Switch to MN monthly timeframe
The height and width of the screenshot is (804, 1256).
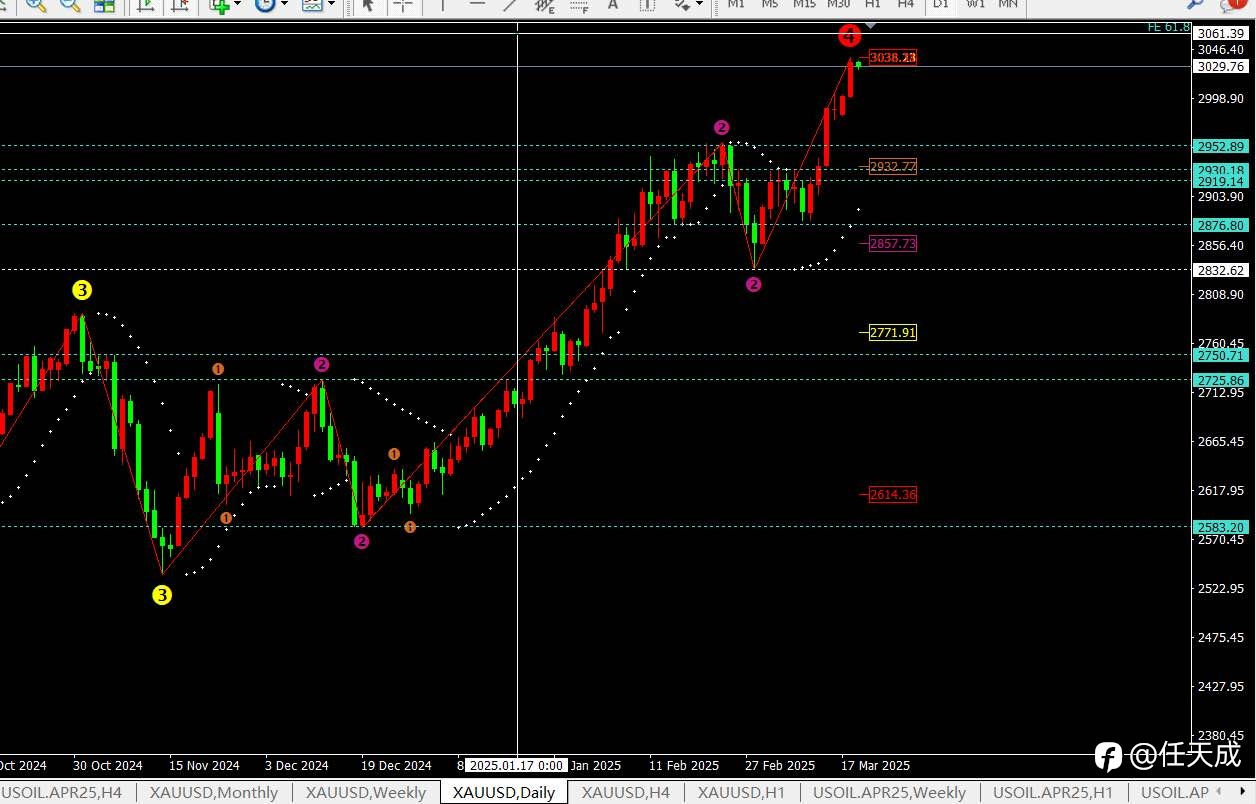coord(1008,4)
